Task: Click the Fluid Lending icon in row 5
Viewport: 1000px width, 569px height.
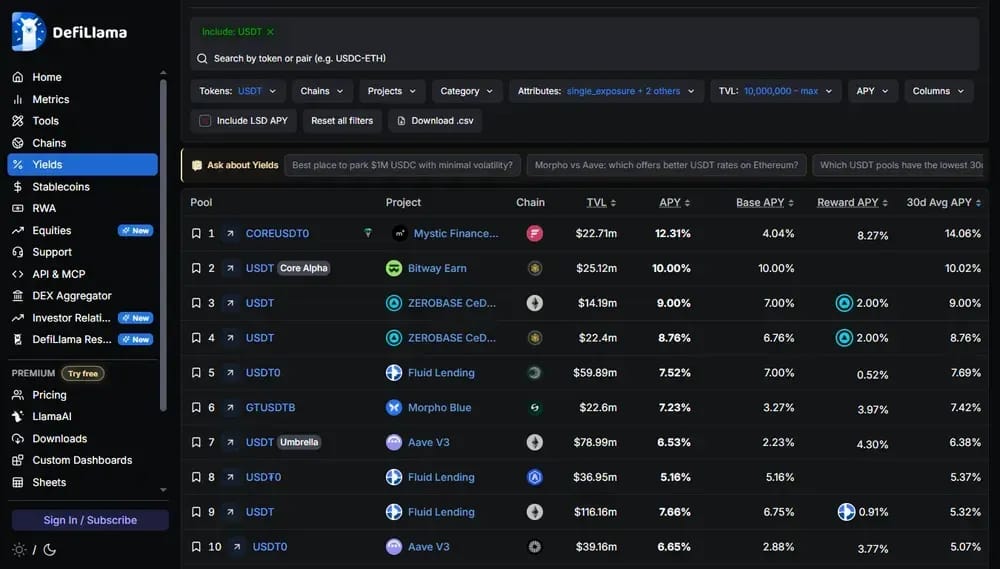Action: click(394, 373)
